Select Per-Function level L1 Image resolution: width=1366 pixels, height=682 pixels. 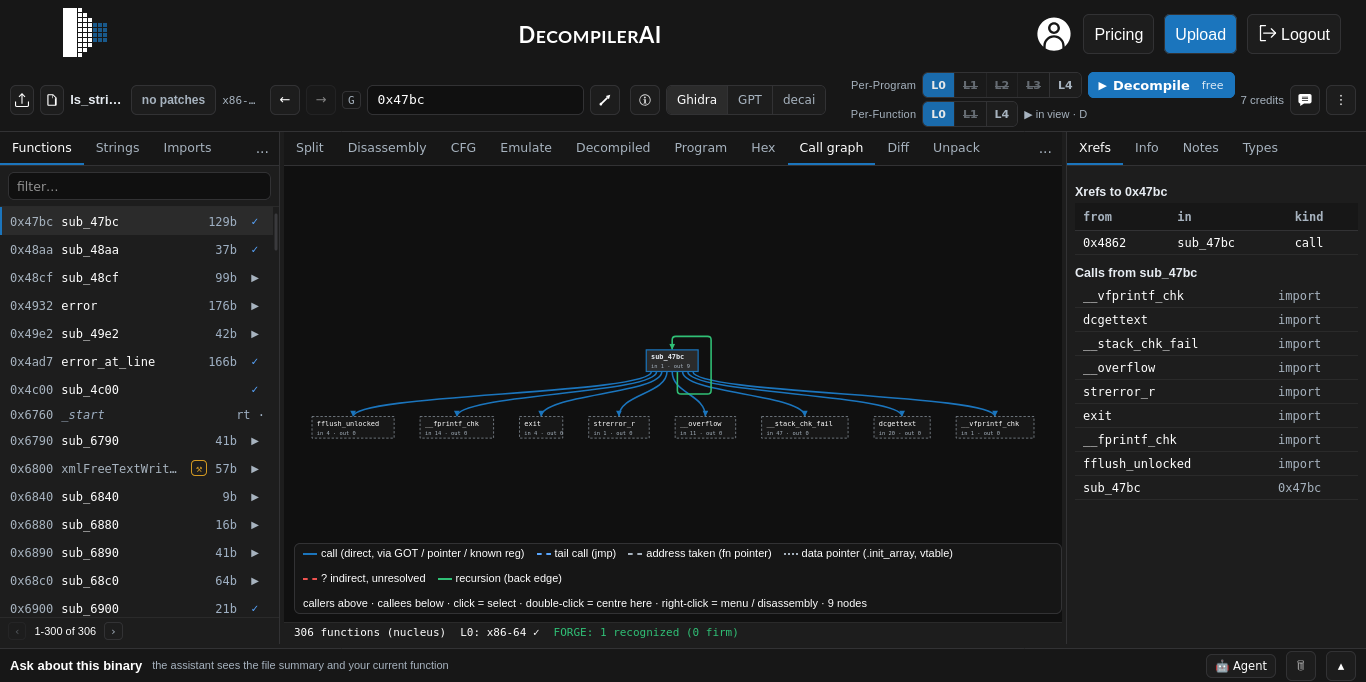970,114
